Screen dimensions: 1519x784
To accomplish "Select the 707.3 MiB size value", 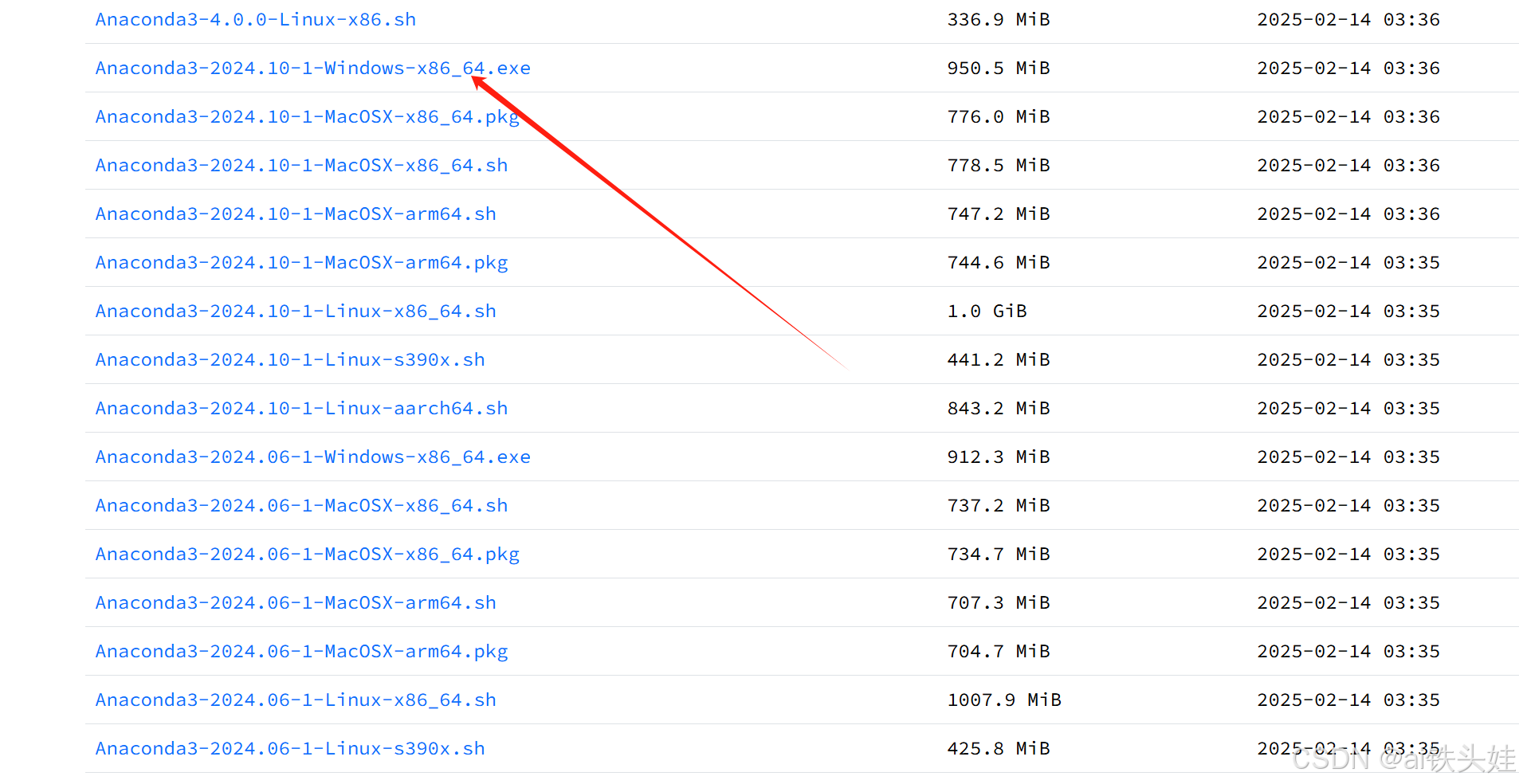I will pos(999,603).
